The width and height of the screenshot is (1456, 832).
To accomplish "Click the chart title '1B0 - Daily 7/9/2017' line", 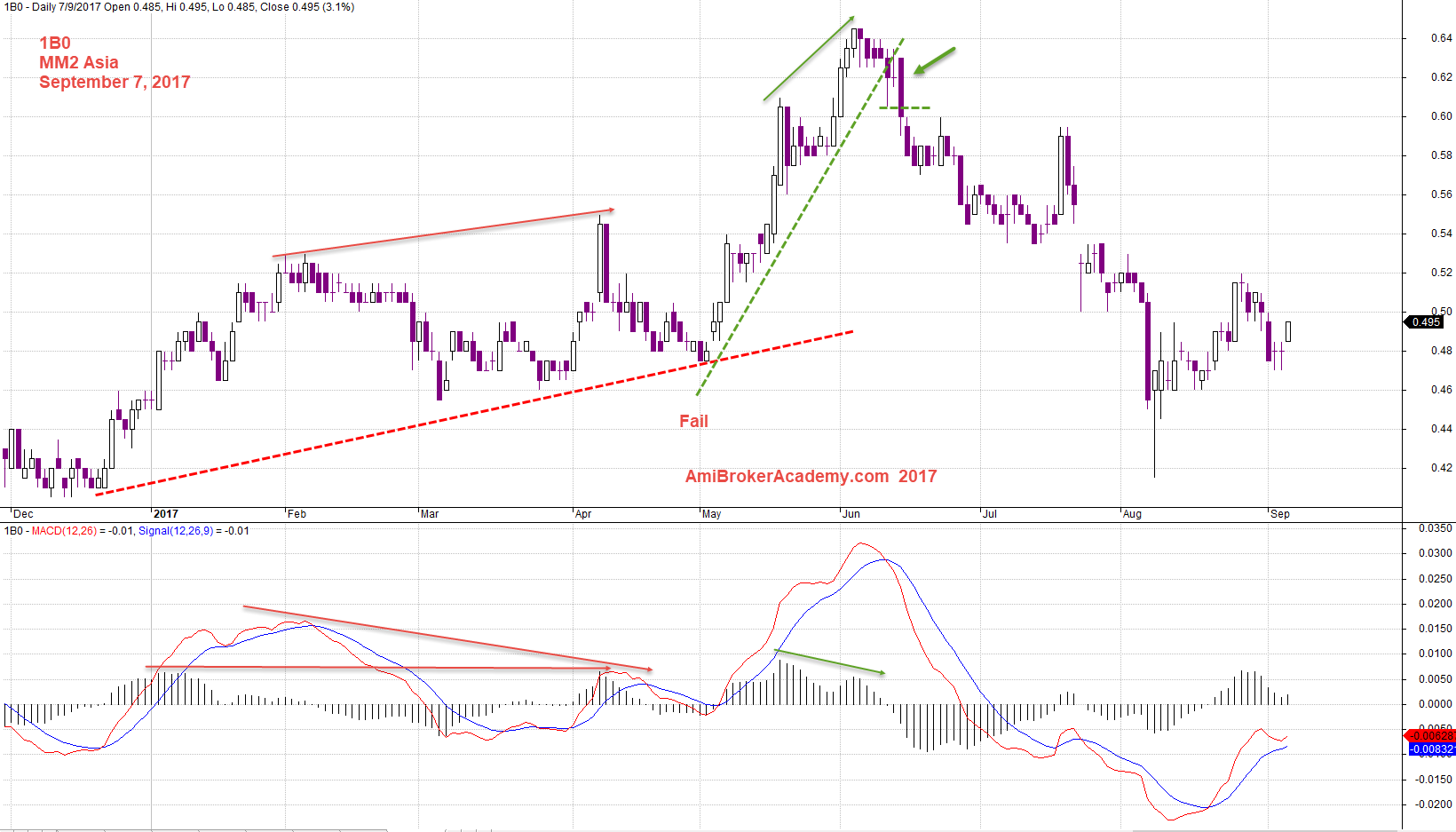I will click(x=178, y=7).
